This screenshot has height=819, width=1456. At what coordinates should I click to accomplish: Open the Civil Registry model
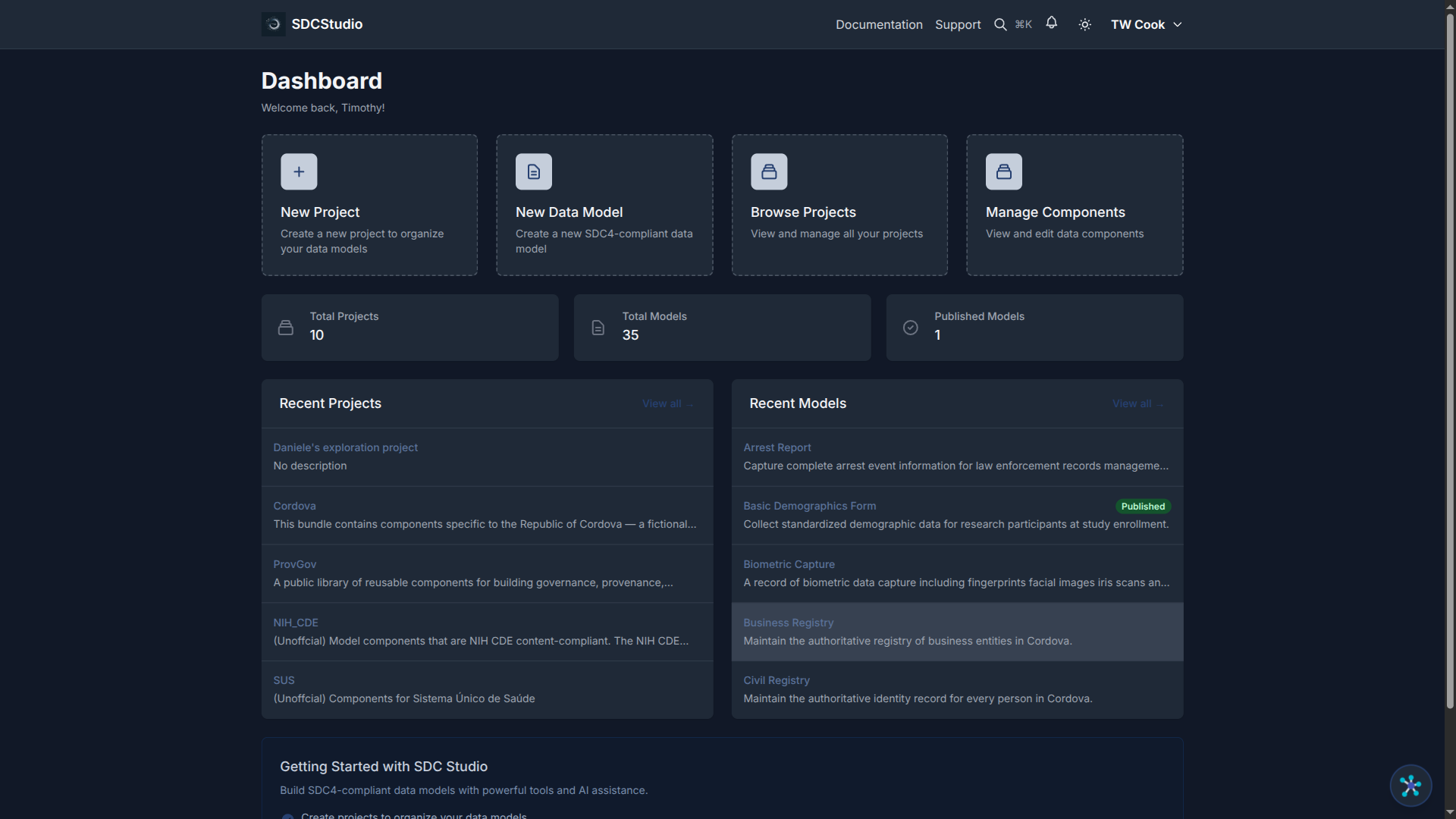[776, 680]
